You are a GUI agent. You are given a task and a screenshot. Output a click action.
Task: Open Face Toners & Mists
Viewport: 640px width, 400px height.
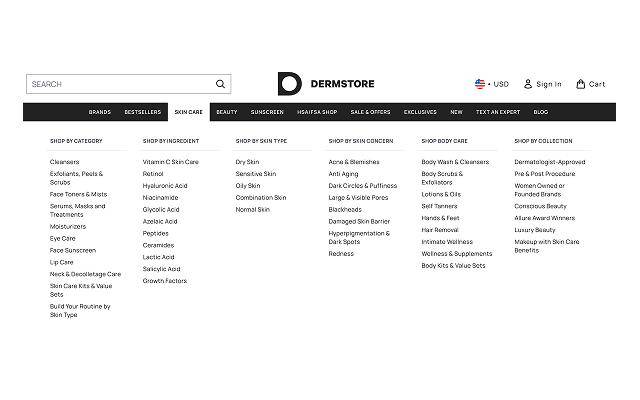pyautogui.click(x=78, y=194)
